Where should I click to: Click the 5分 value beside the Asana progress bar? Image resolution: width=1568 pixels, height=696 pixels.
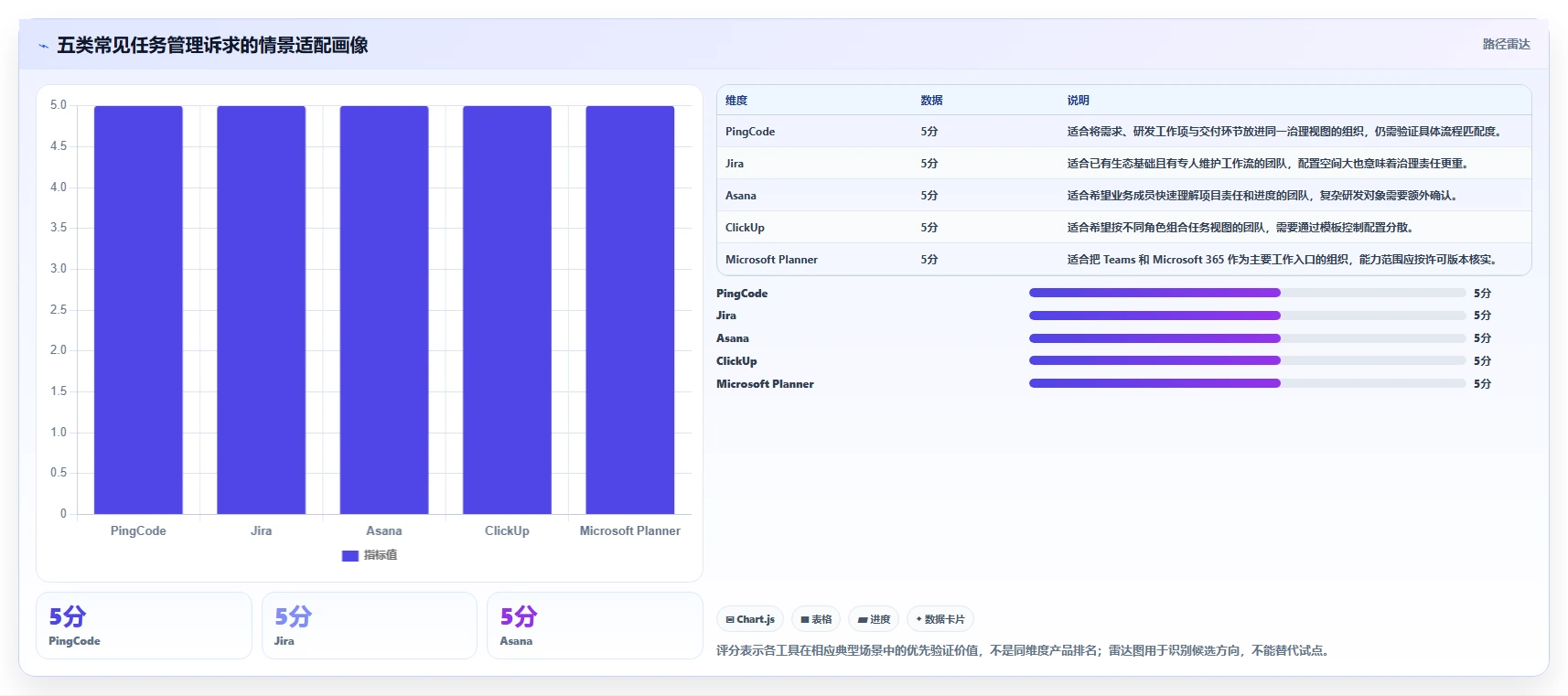point(1482,338)
